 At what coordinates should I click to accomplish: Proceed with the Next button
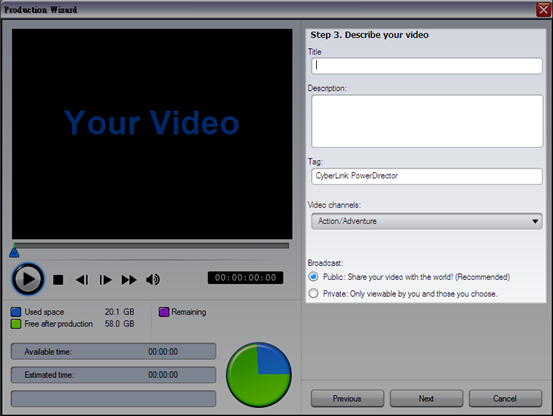426,398
